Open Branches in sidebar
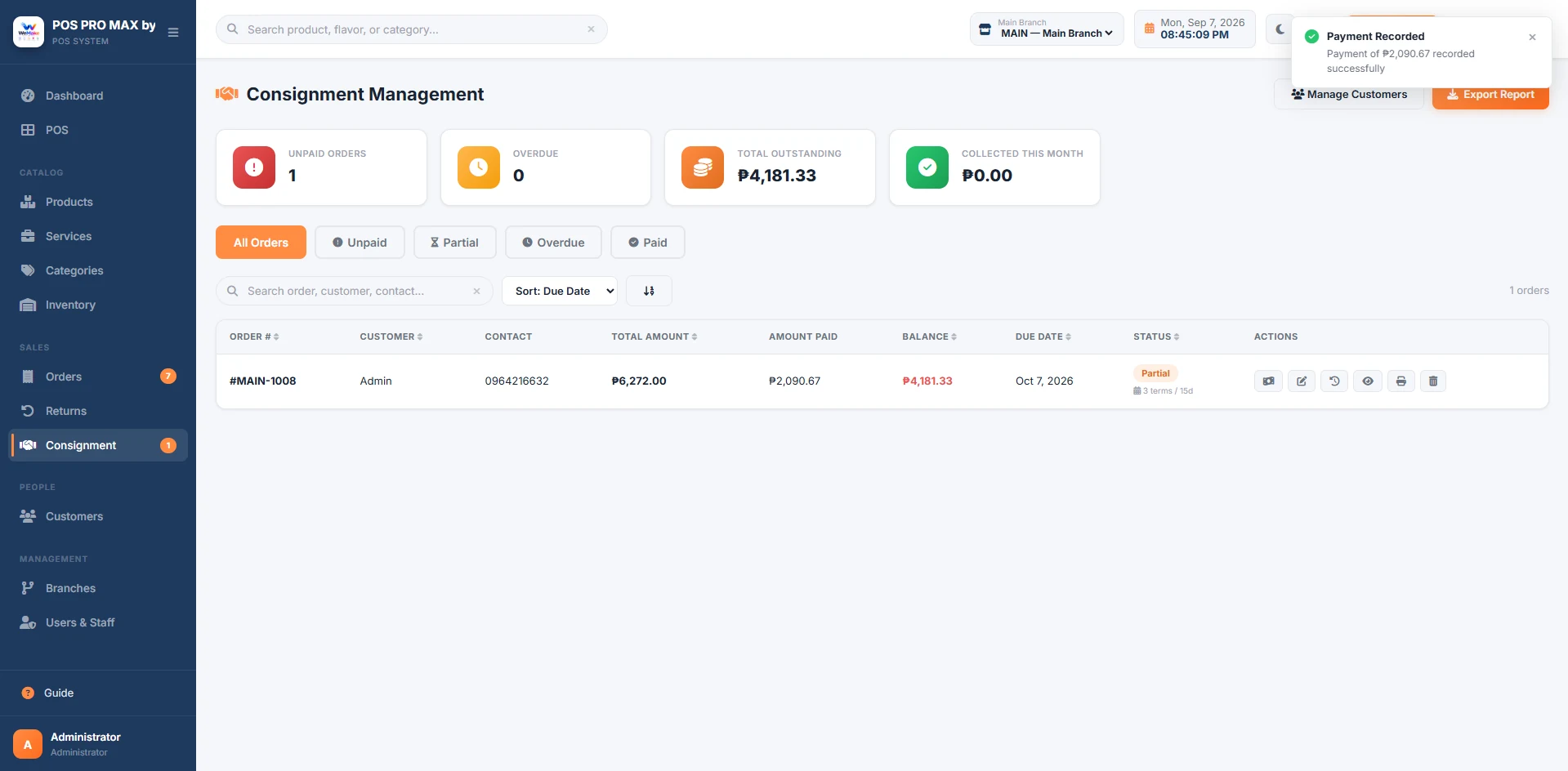The width and height of the screenshot is (1568, 771). (x=98, y=588)
